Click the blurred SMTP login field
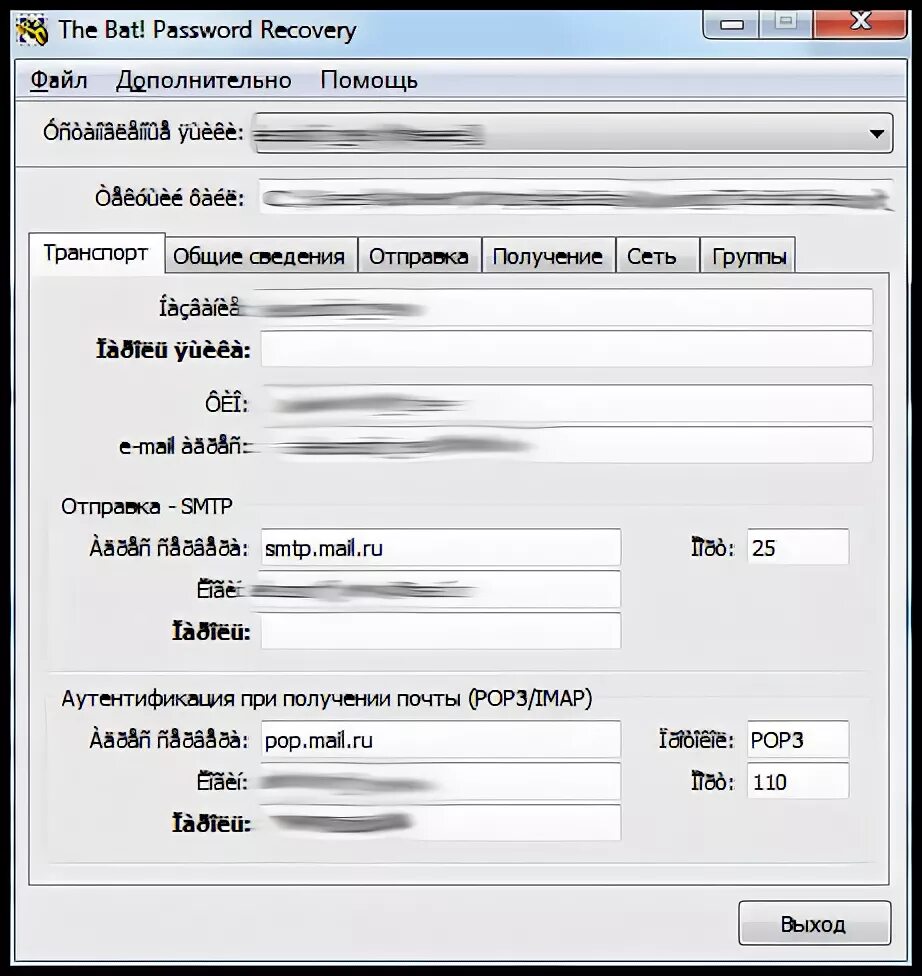Viewport: 922px width, 976px height. [440, 589]
